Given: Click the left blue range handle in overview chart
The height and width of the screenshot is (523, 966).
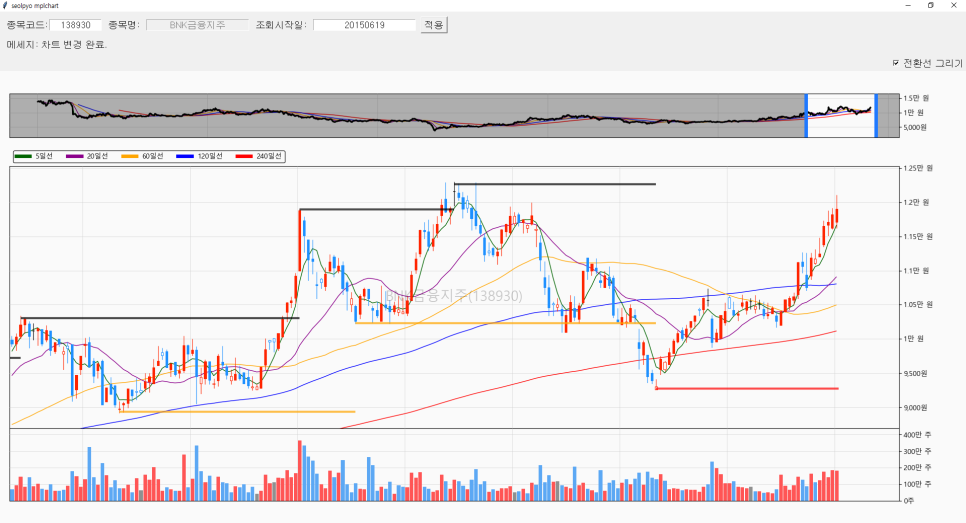Looking at the screenshot, I should (x=806, y=115).
